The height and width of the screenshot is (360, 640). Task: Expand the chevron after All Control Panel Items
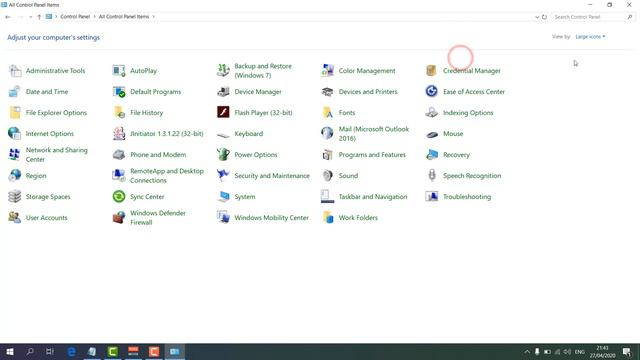pyautogui.click(x=153, y=17)
